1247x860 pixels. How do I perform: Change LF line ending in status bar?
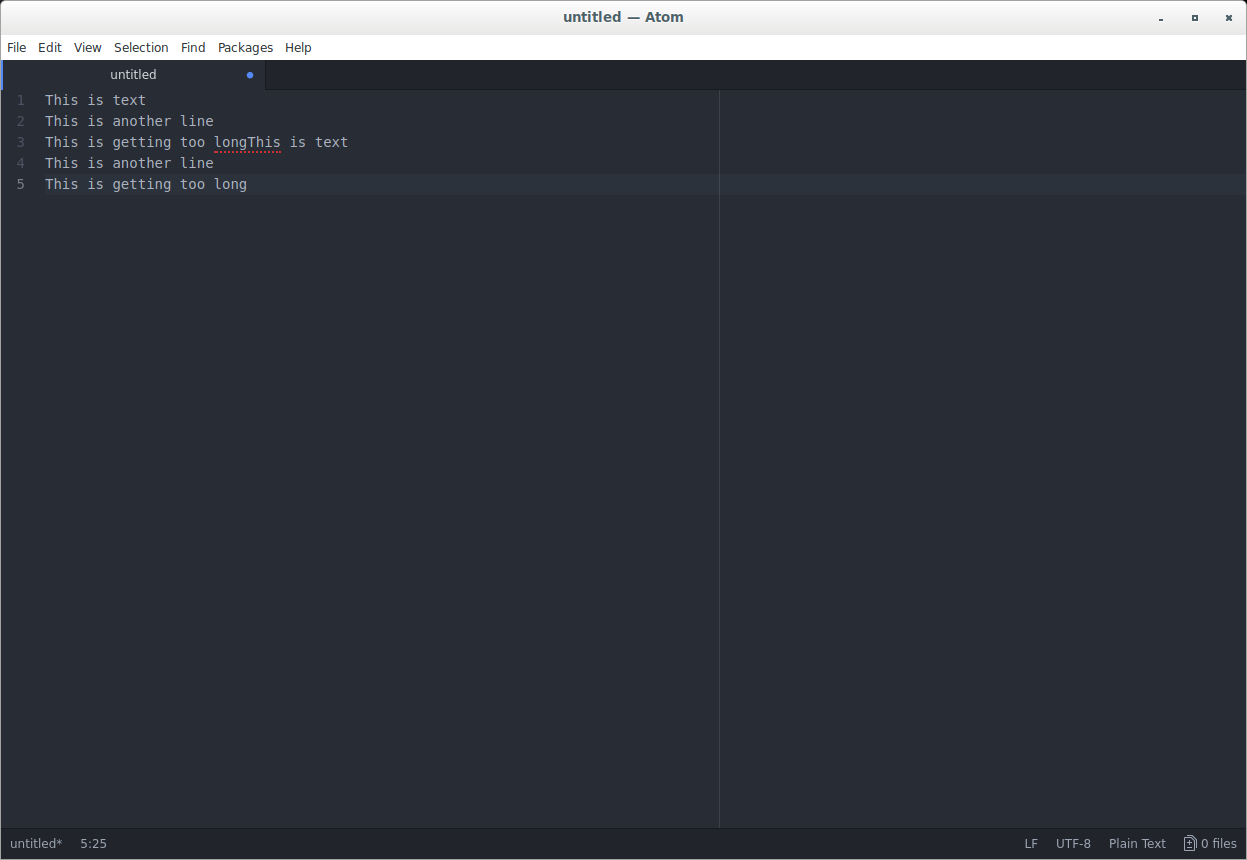[1031, 843]
